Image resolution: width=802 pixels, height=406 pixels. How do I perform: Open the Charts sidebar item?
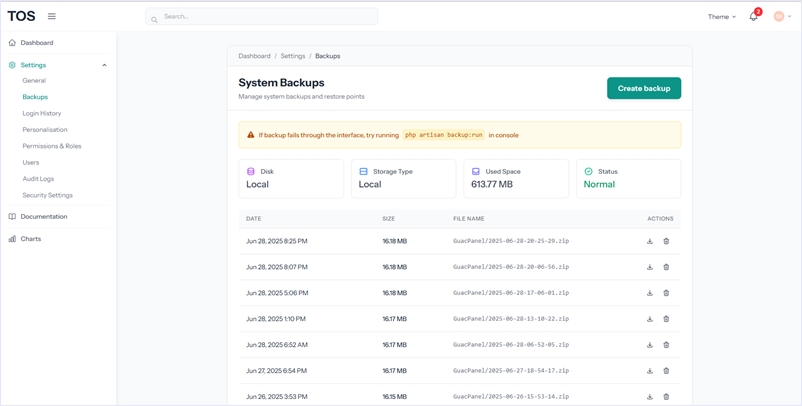tap(31, 239)
